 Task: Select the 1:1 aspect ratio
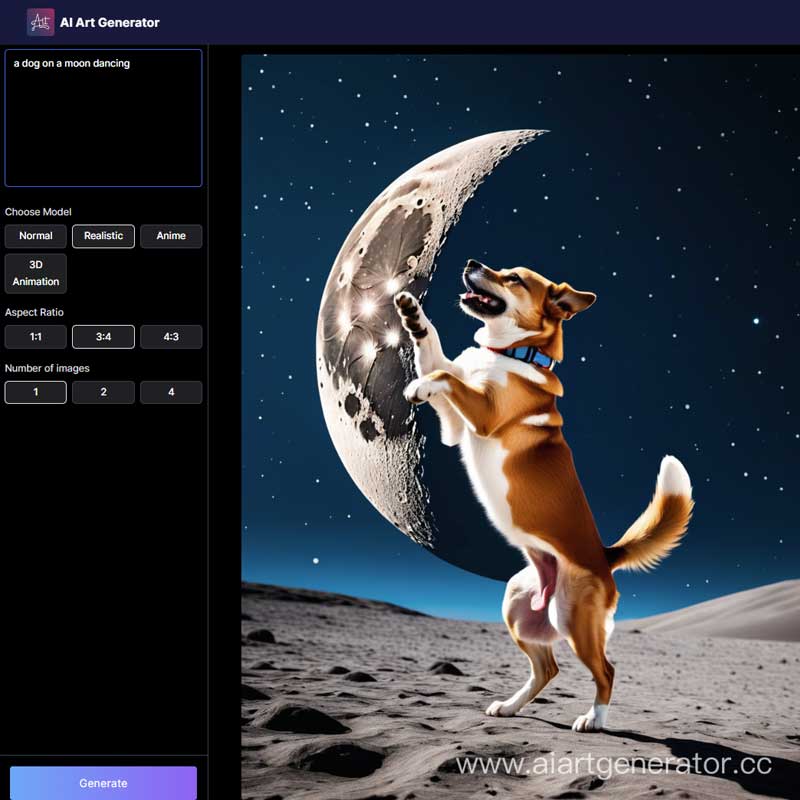click(35, 337)
